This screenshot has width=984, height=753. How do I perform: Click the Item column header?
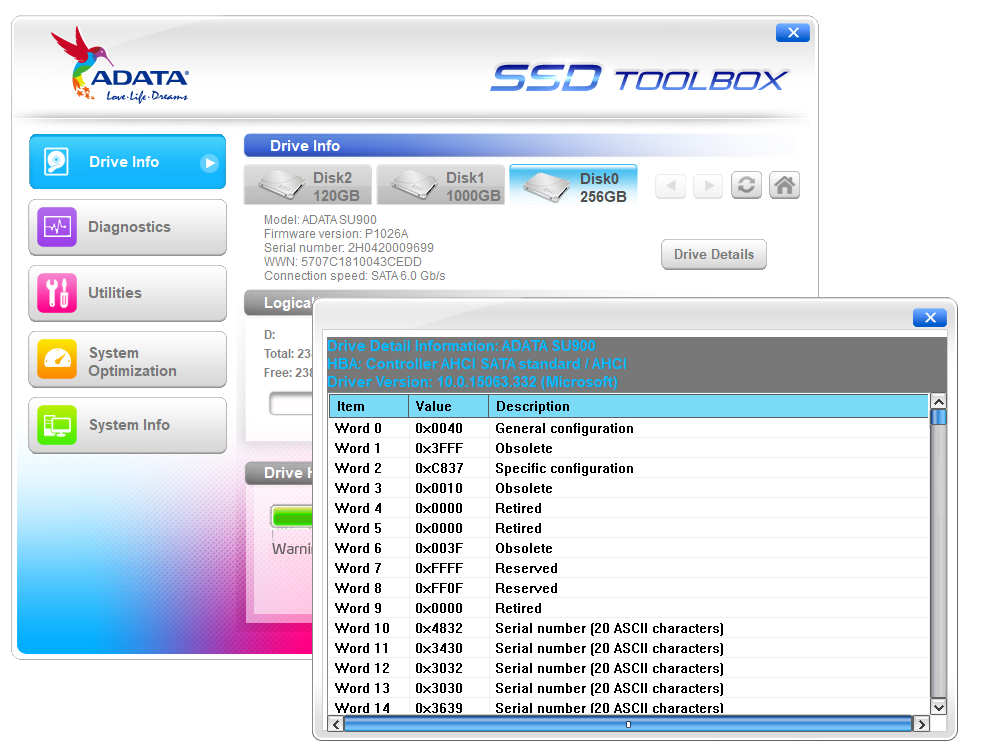(369, 407)
